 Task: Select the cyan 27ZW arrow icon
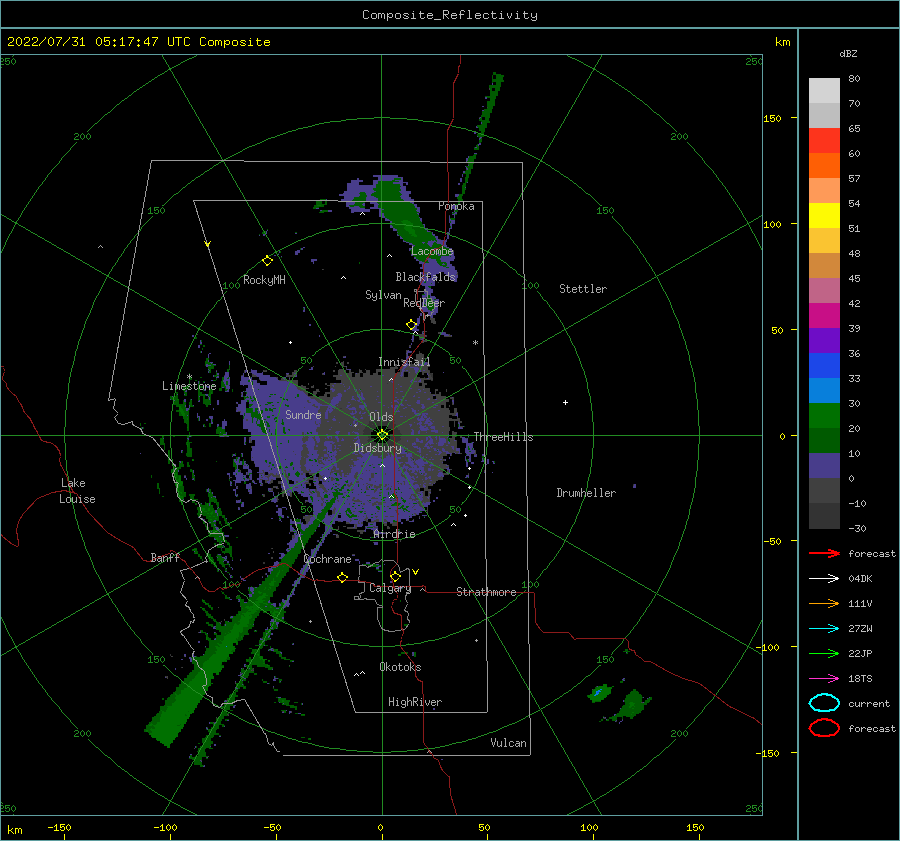click(x=824, y=629)
